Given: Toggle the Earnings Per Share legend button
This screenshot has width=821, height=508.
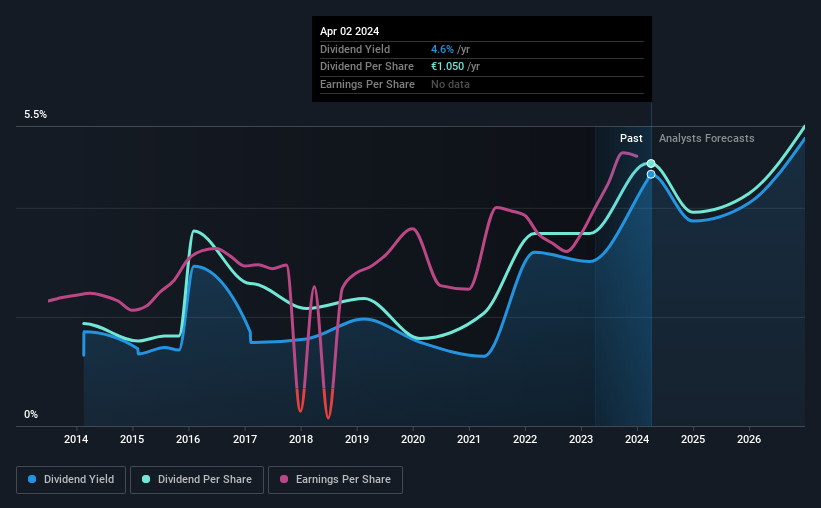Looking at the screenshot, I should click(x=335, y=480).
